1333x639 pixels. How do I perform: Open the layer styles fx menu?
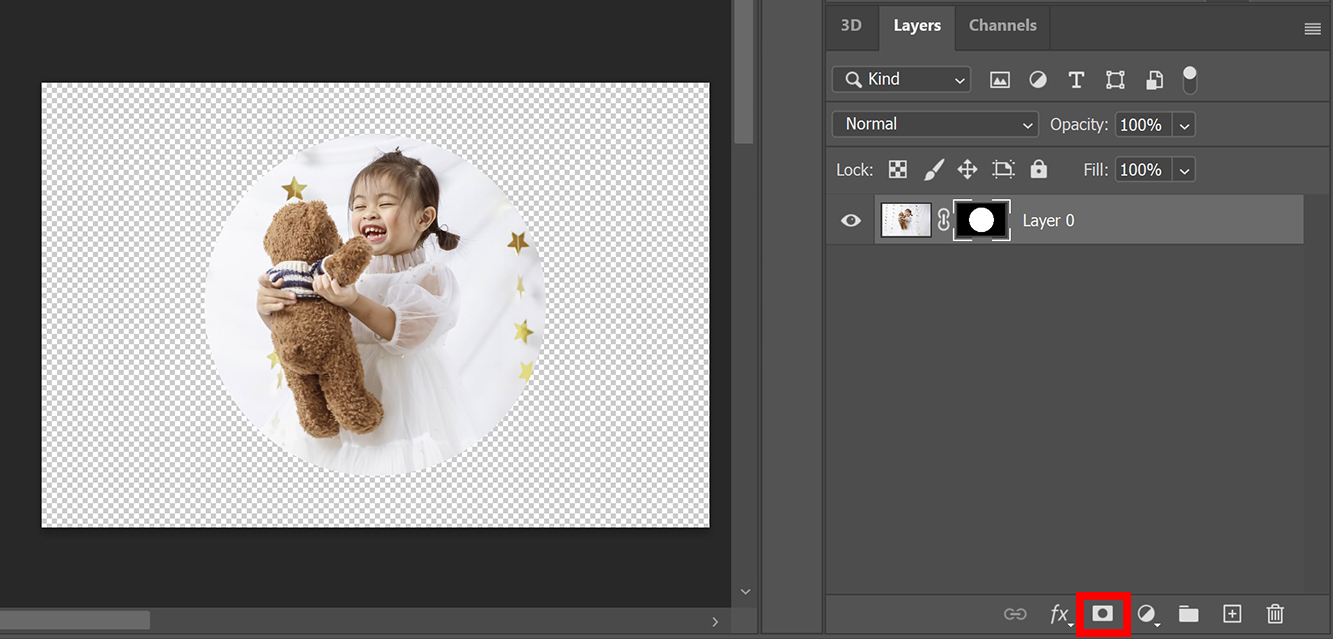pos(1061,614)
